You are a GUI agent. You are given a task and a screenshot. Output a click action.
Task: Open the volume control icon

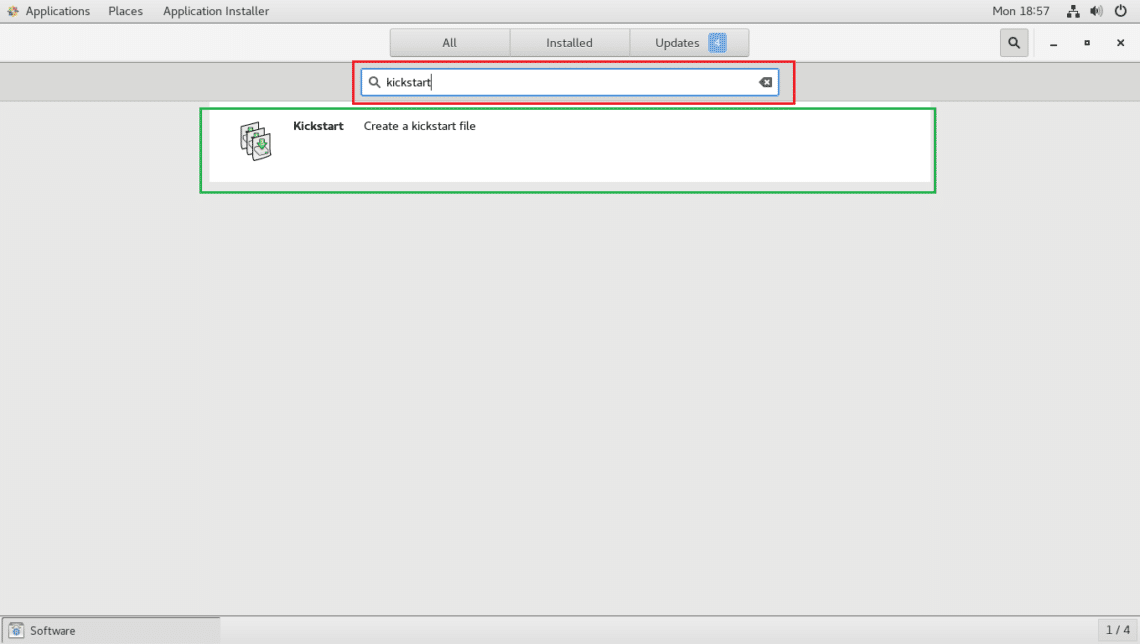pyautogui.click(x=1096, y=11)
